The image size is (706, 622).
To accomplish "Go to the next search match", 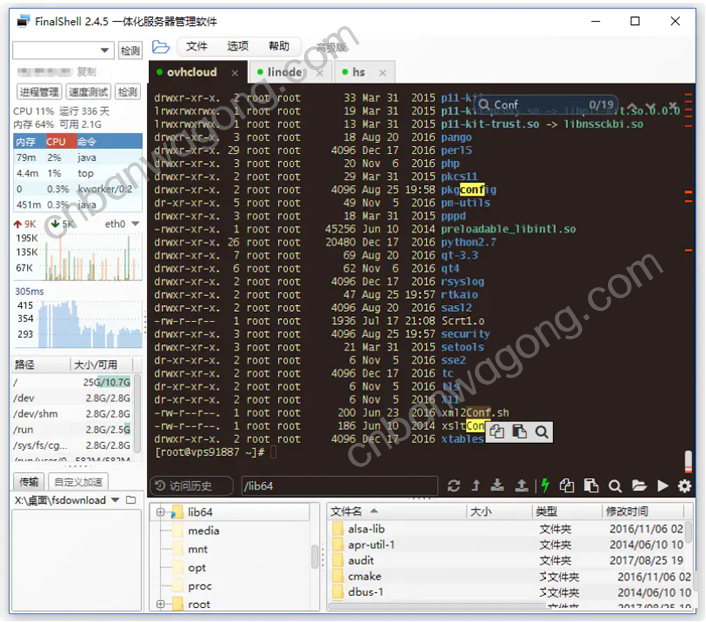I will [651, 107].
